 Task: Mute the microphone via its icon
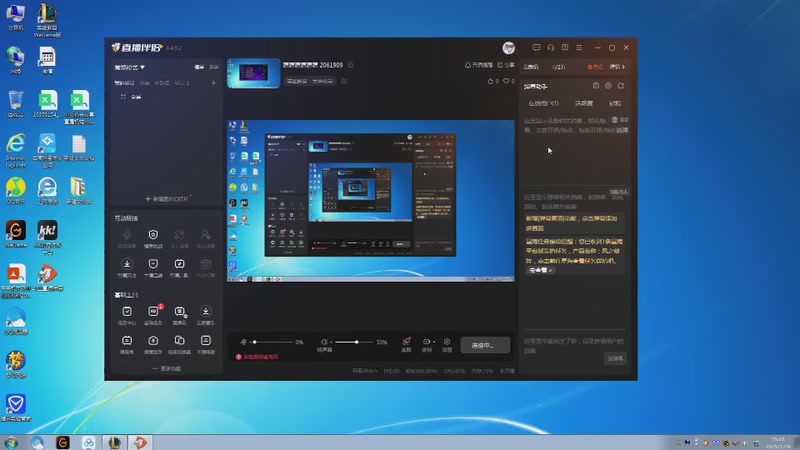[243, 342]
